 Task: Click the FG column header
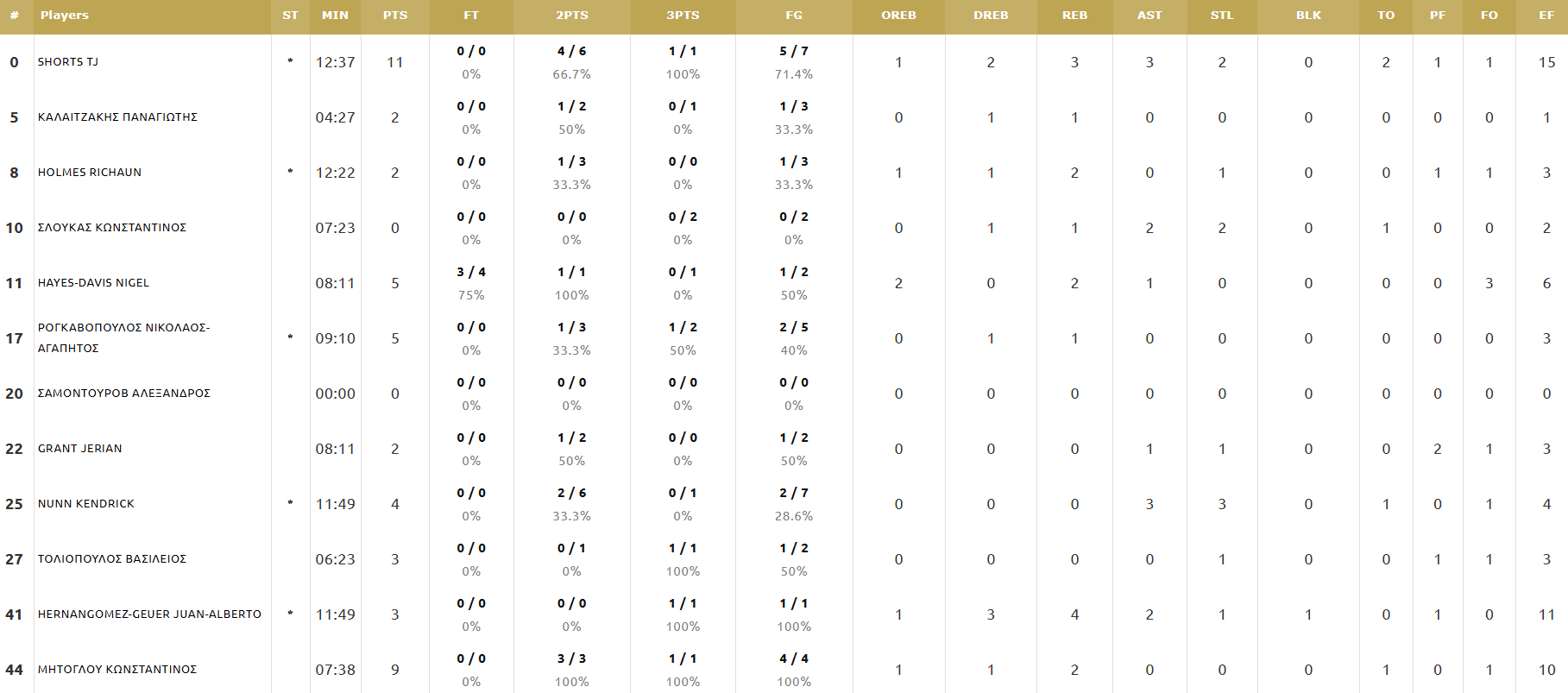794,16
